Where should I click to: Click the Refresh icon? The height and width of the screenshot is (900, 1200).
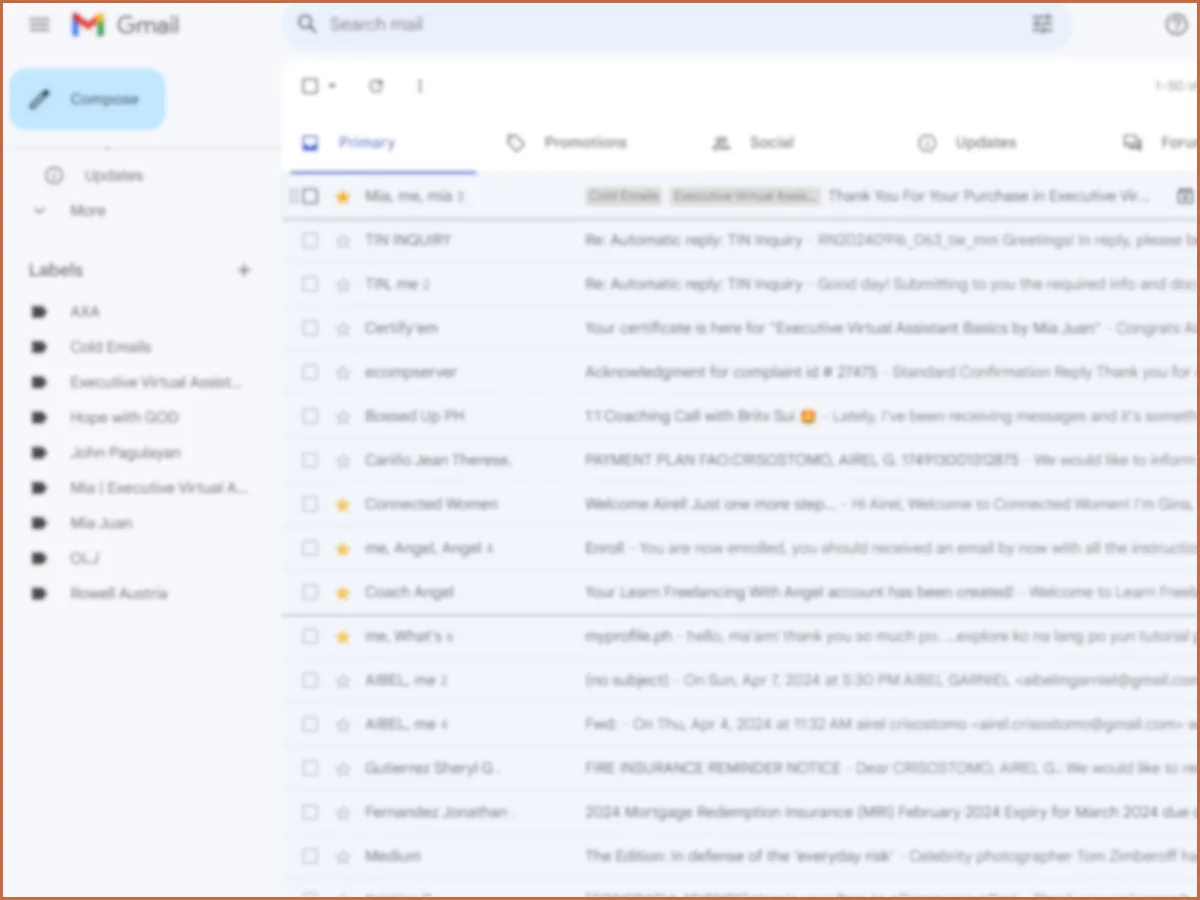click(x=376, y=86)
